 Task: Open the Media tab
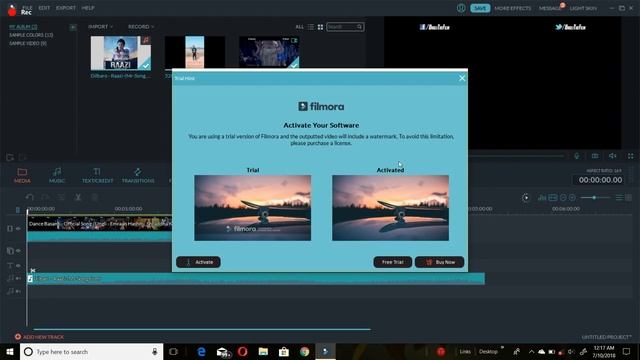[22, 175]
